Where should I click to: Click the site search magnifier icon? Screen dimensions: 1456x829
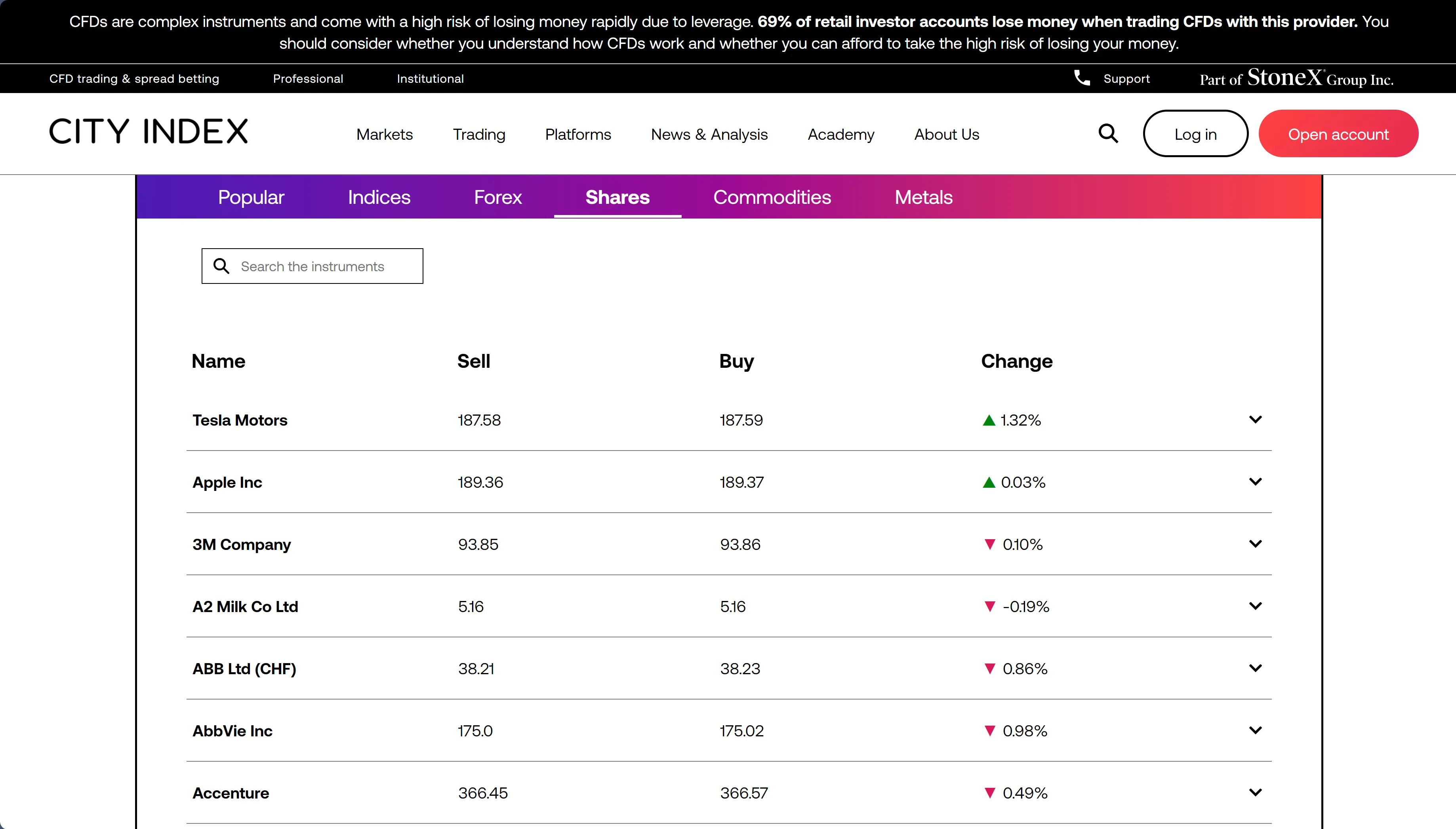(1108, 134)
